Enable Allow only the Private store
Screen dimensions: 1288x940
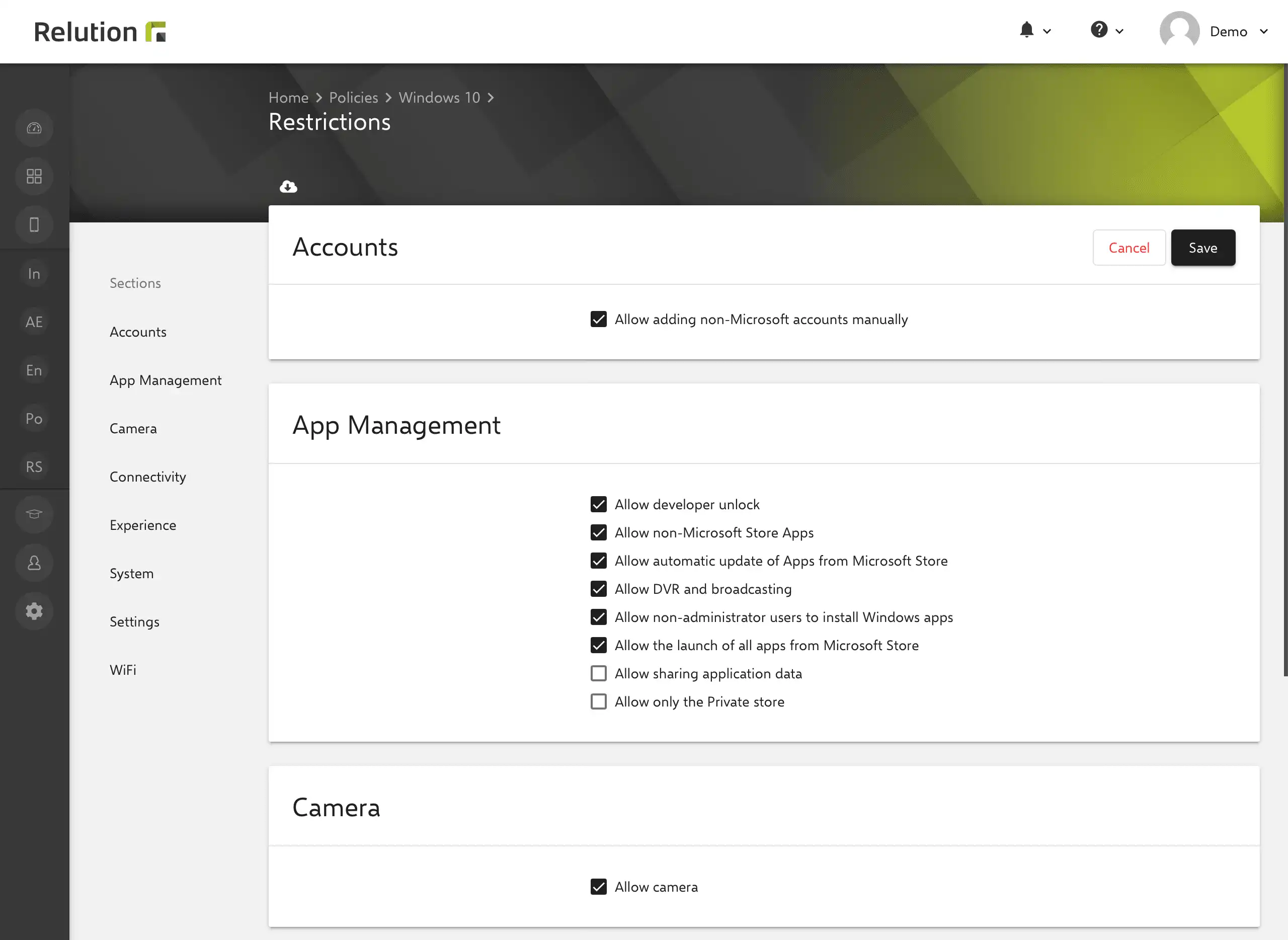click(x=599, y=701)
